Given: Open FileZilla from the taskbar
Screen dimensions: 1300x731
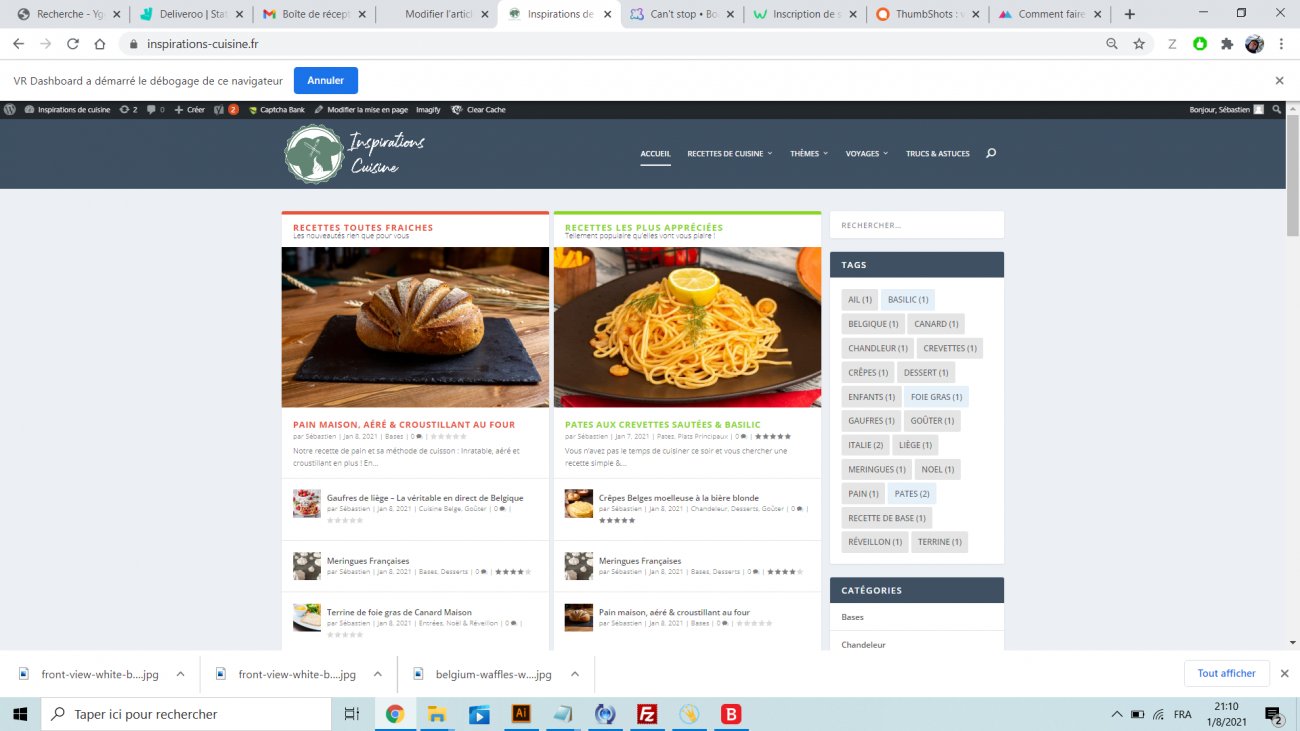Looking at the screenshot, I should [x=647, y=714].
